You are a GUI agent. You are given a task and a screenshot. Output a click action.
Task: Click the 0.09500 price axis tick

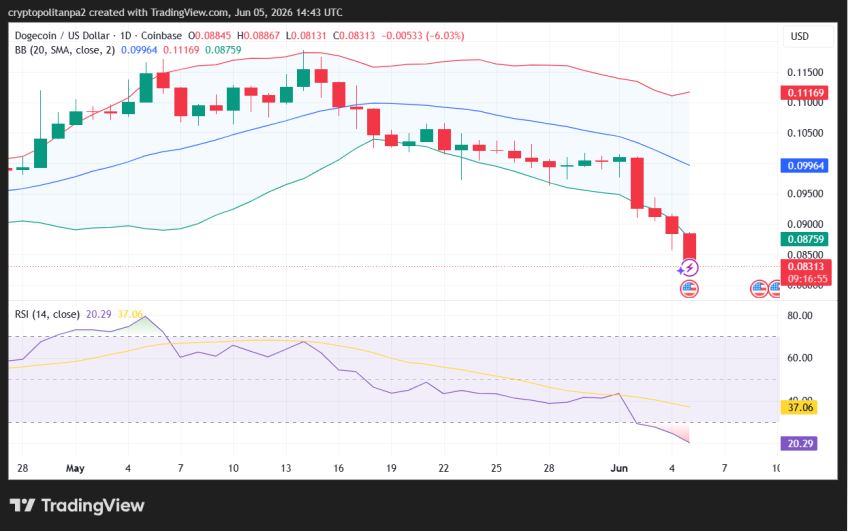point(805,194)
